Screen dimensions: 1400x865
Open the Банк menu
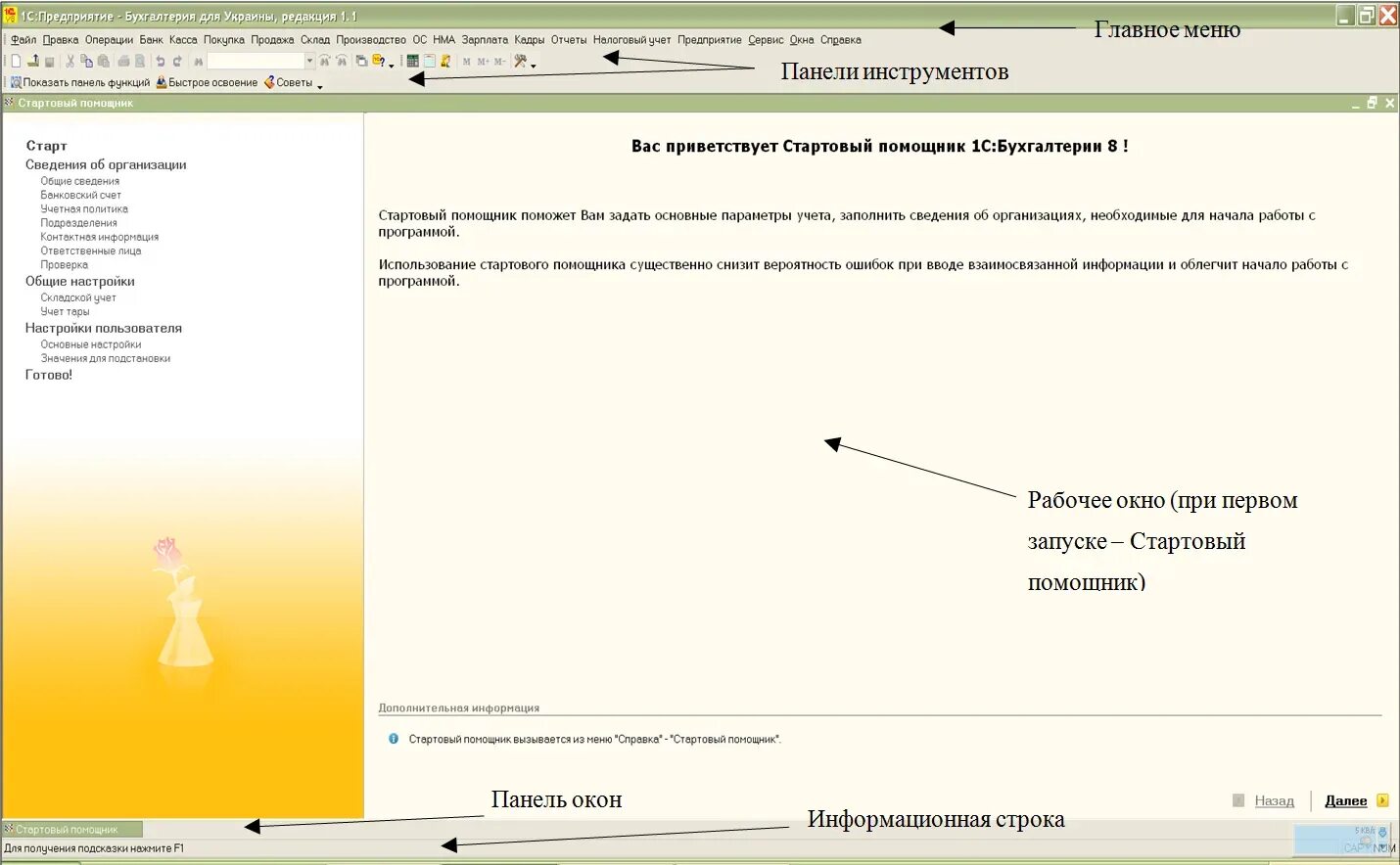coord(151,40)
